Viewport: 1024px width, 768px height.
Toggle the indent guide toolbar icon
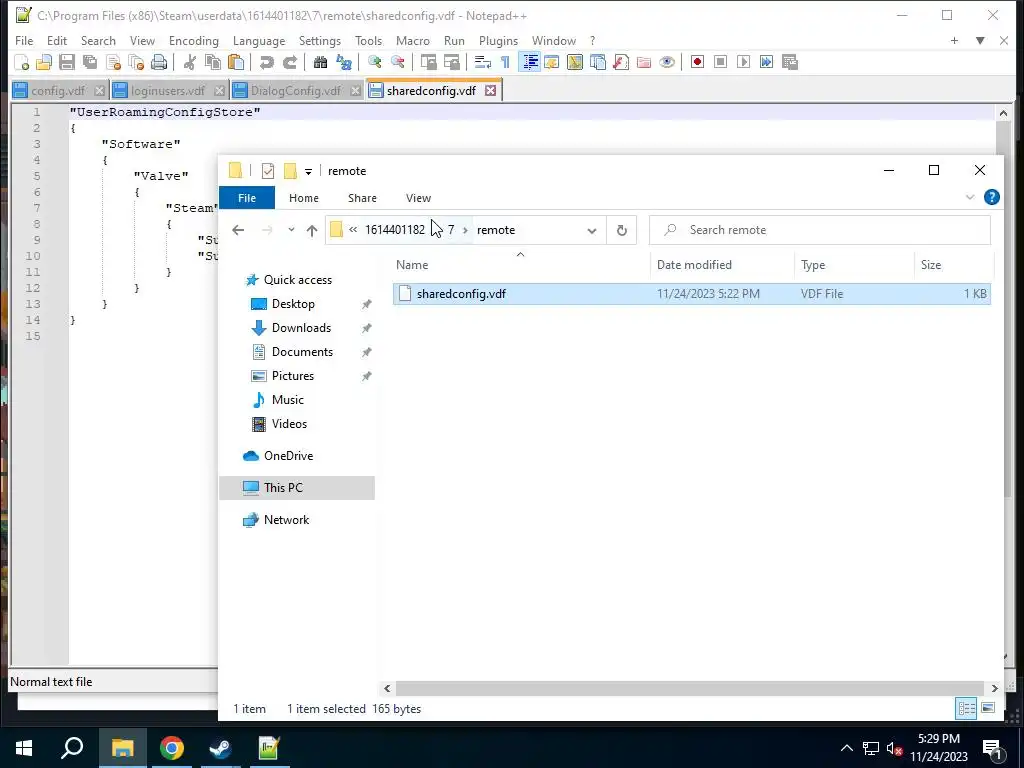[530, 62]
